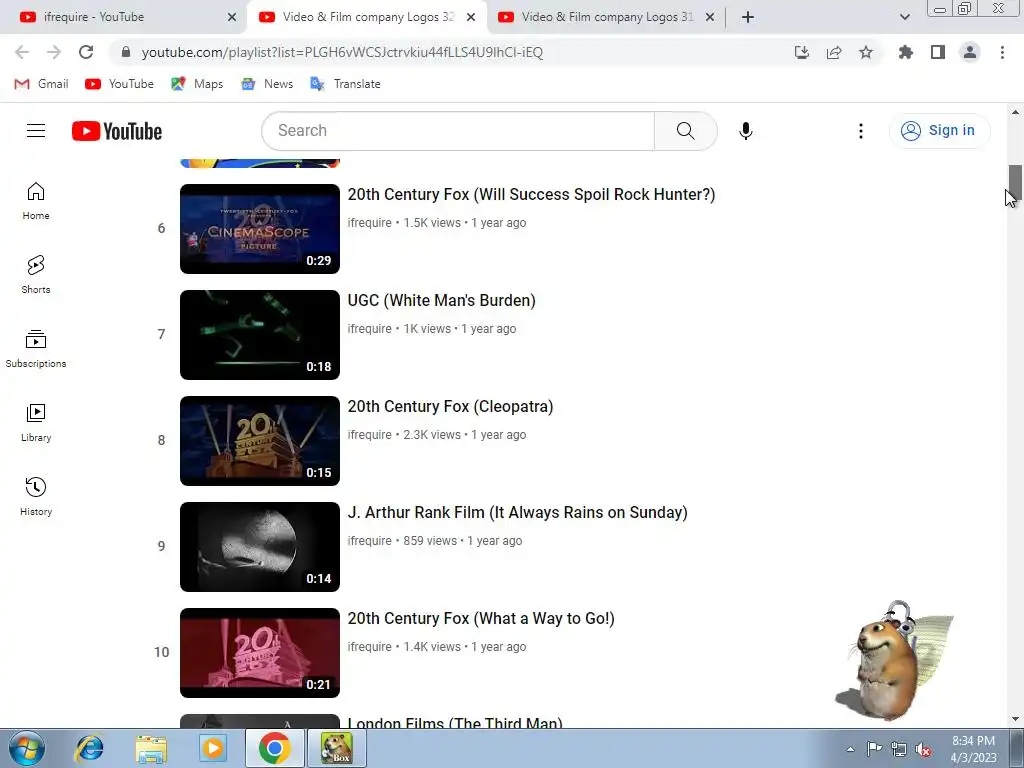Play J. Arthur Rank thumbnail 0:14
Screen dimensions: 1024x768
[260, 547]
